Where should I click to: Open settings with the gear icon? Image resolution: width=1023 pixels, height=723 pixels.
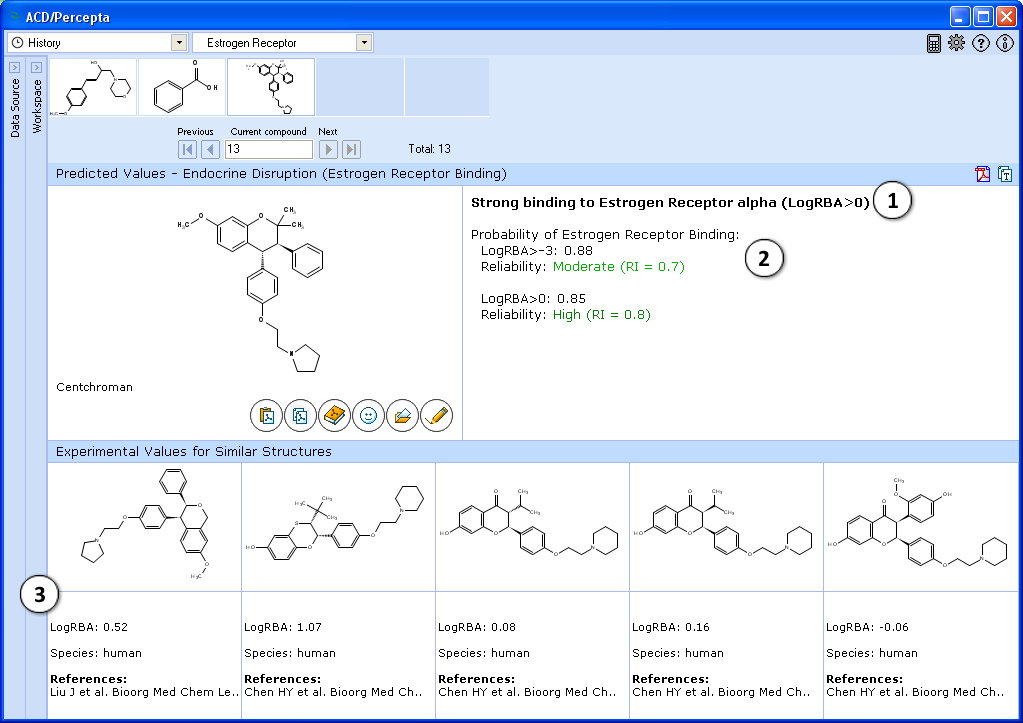point(957,43)
